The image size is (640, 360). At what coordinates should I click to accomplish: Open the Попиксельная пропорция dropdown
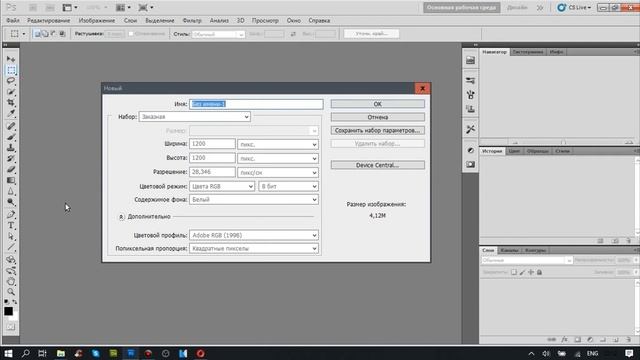(x=254, y=249)
